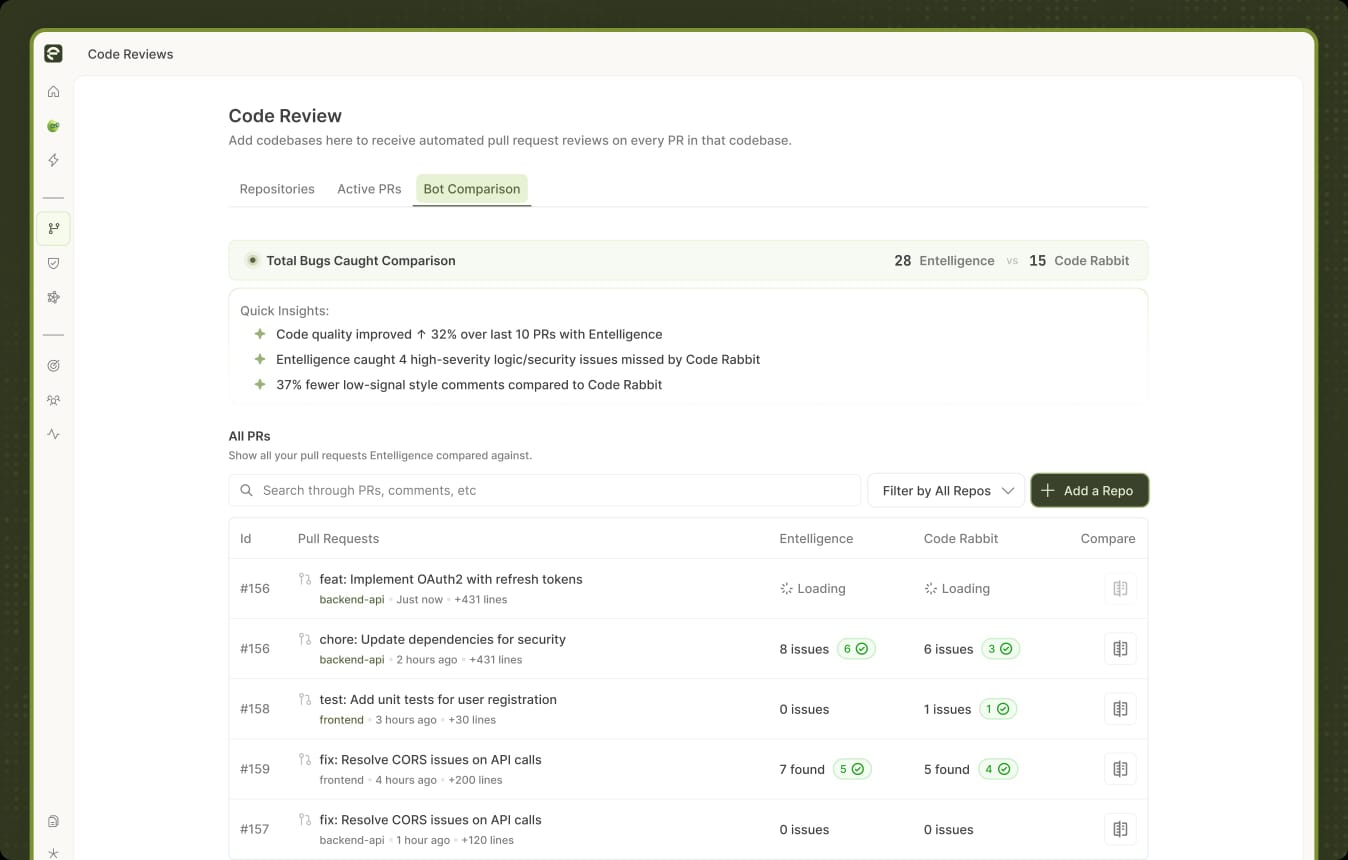Click pull request icon in the #159 row
The image size is (1348, 860).
305,759
